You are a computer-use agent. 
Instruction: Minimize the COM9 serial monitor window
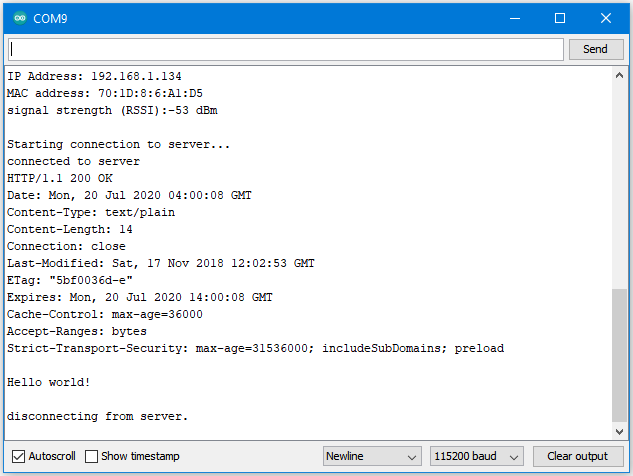point(515,18)
